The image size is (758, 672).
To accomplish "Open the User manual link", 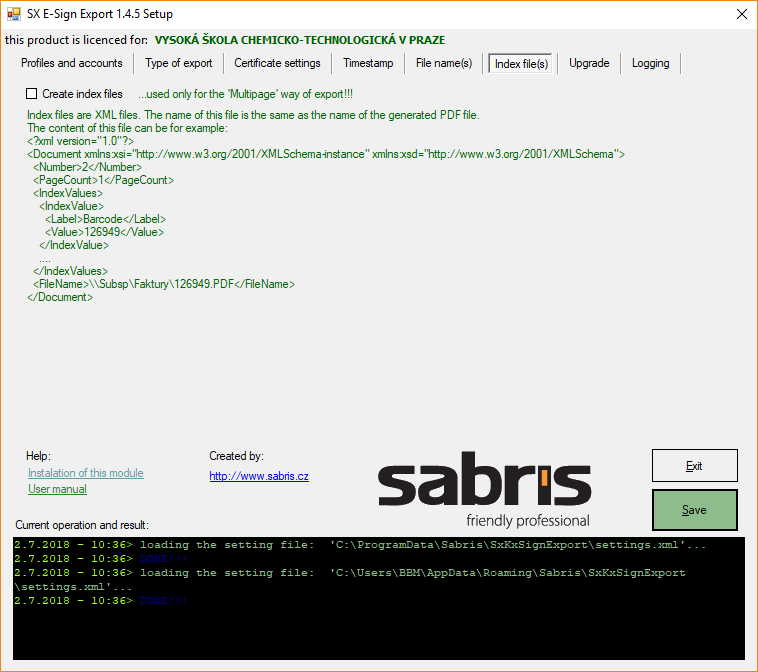I will (x=57, y=489).
